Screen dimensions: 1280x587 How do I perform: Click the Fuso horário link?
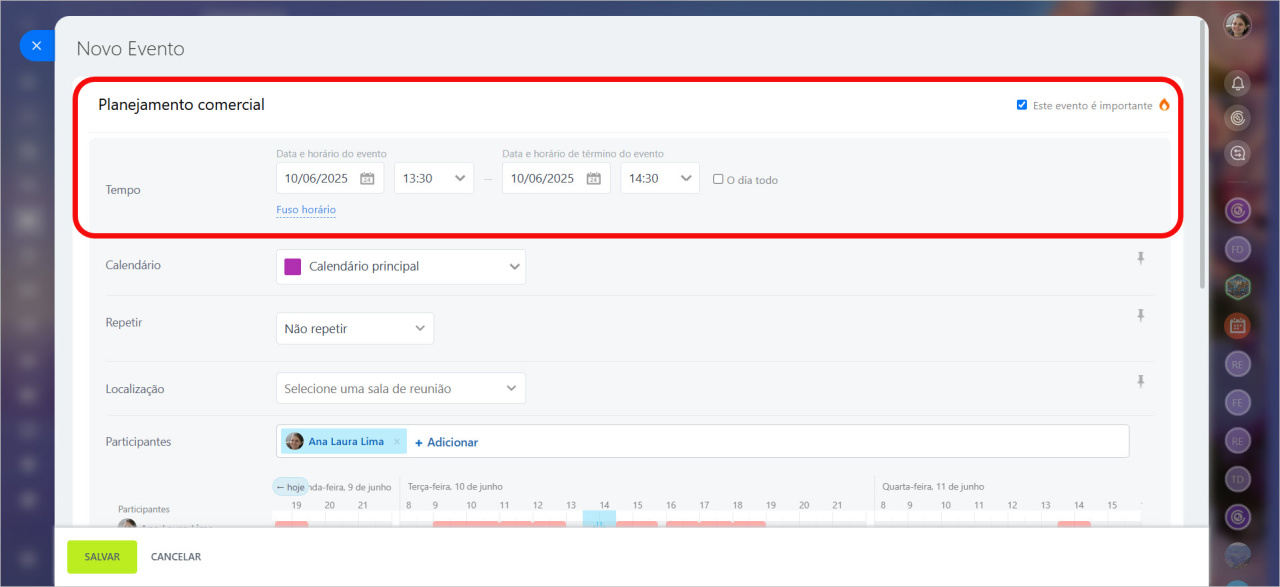(x=306, y=210)
